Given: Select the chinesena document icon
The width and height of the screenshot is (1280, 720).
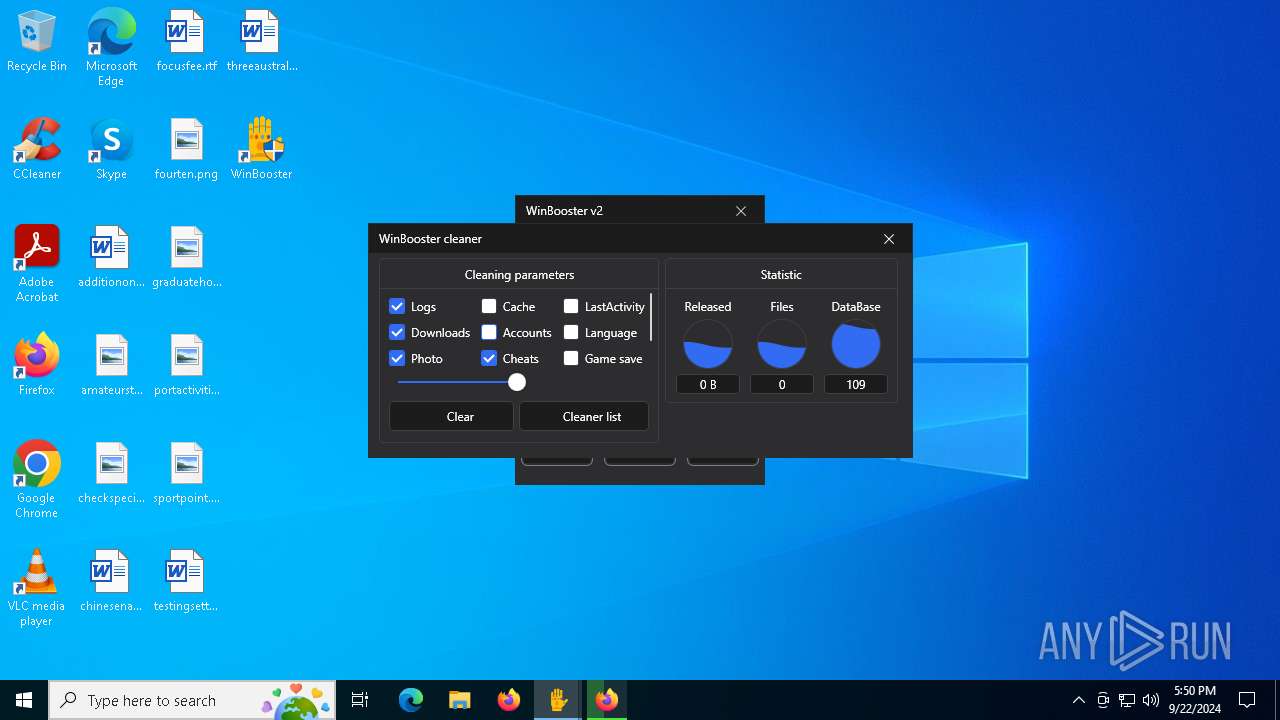Looking at the screenshot, I should pyautogui.click(x=111, y=581).
